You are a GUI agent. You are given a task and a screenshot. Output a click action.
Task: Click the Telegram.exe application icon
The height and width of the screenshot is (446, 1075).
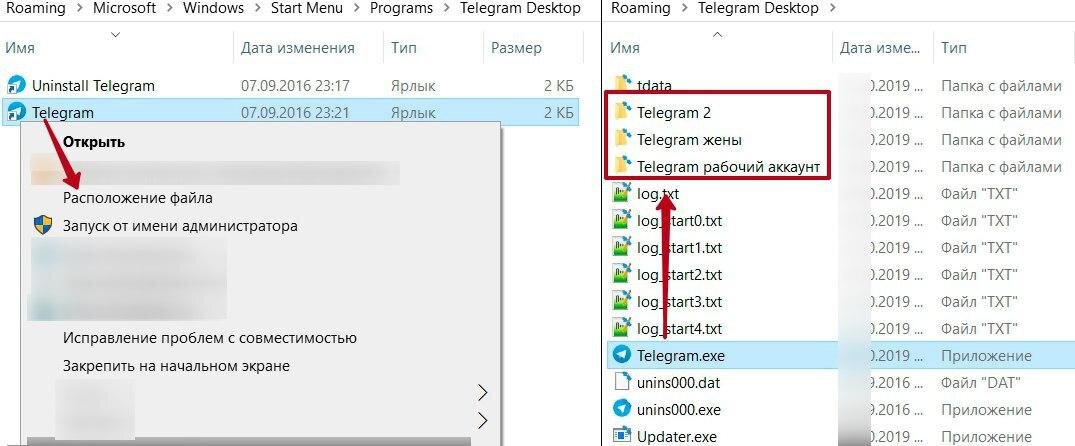point(622,356)
